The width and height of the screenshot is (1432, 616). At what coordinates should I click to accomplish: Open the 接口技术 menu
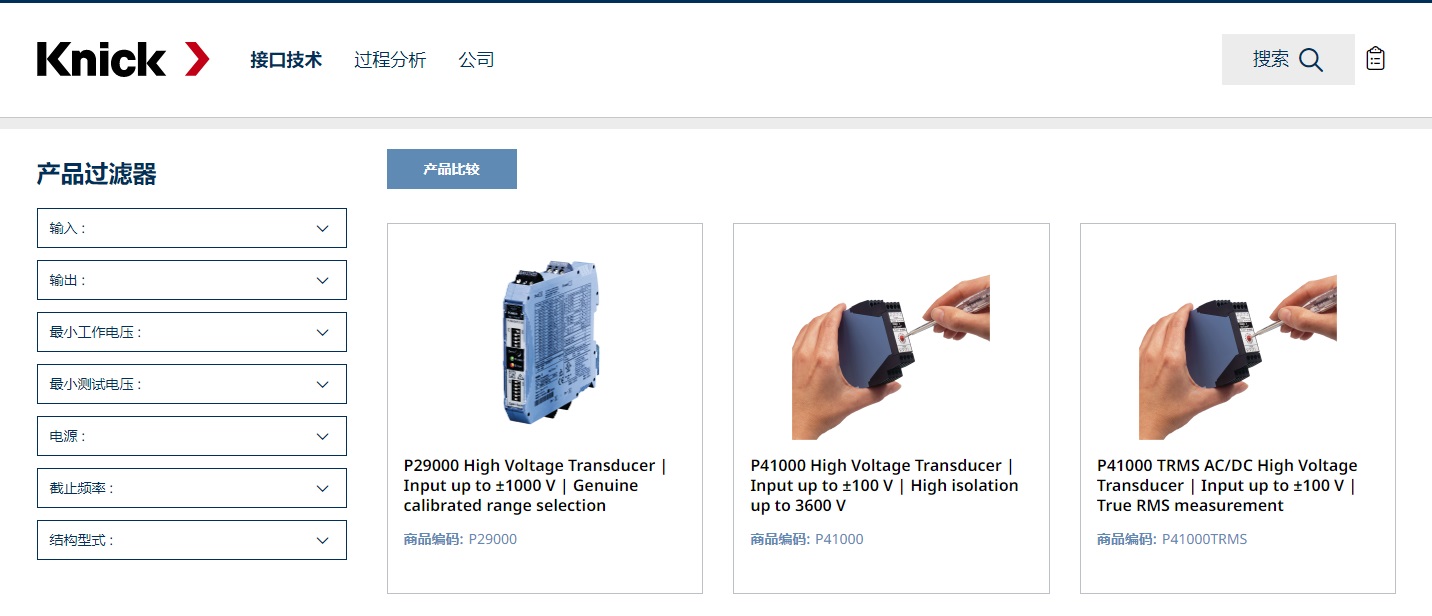coord(286,60)
